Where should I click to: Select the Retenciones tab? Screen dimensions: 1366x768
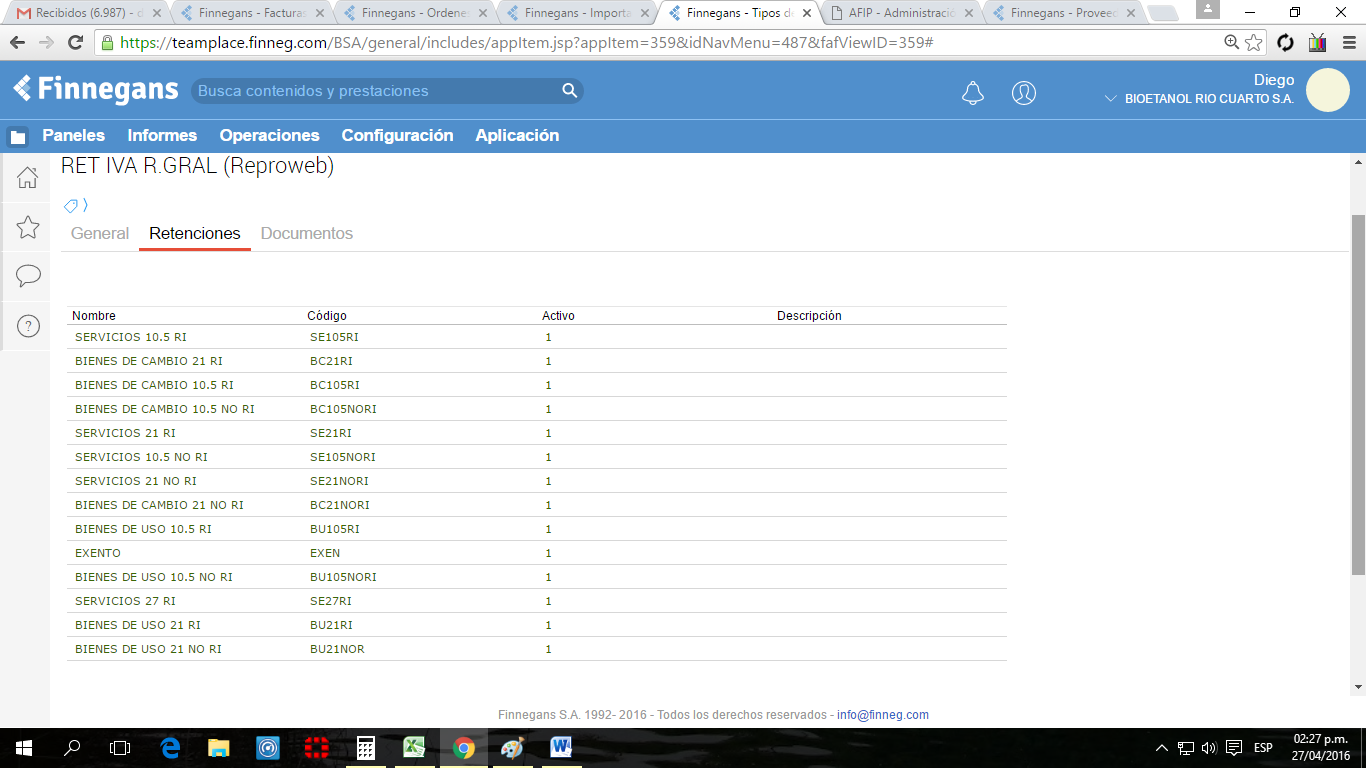click(195, 234)
